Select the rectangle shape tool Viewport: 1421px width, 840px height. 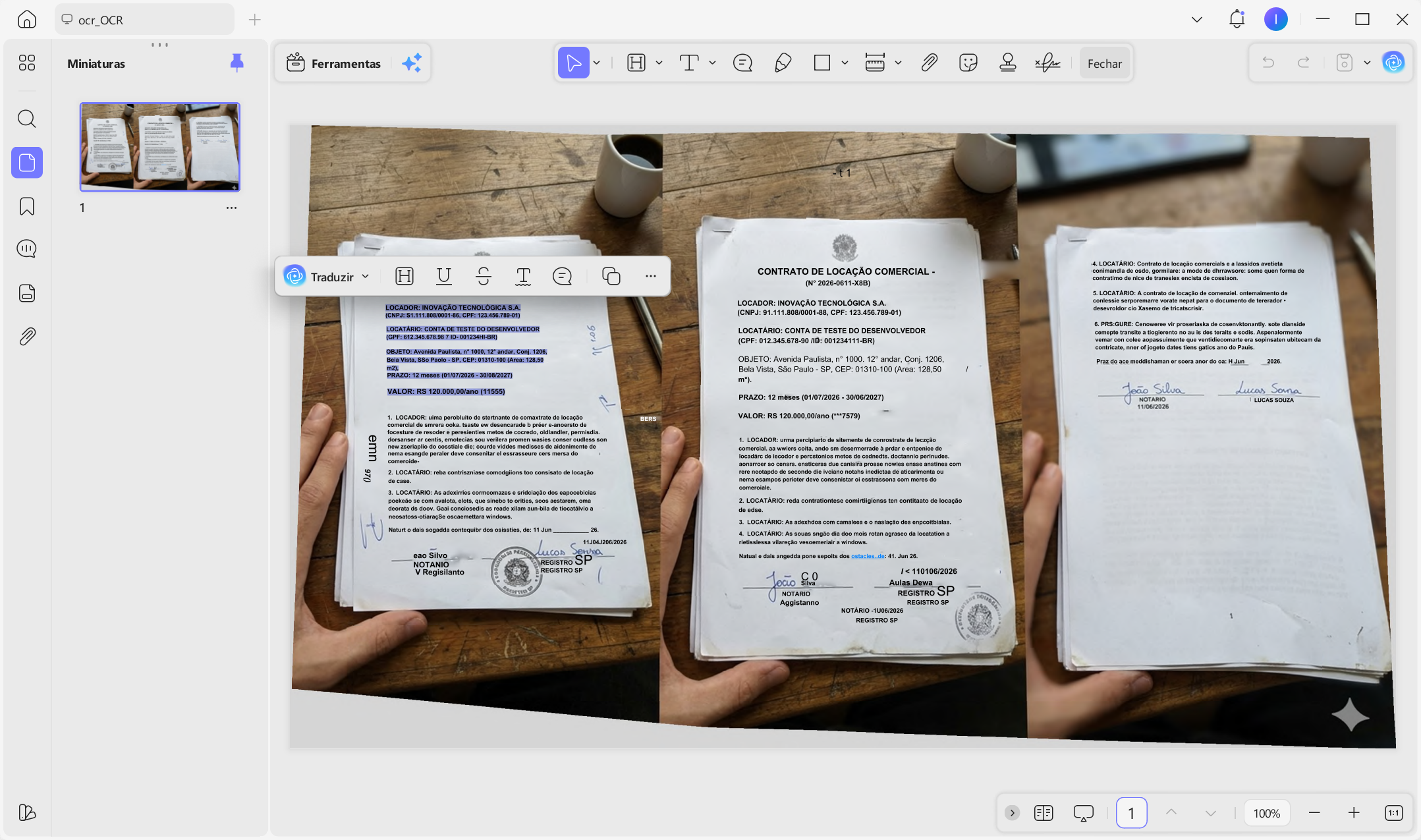822,63
